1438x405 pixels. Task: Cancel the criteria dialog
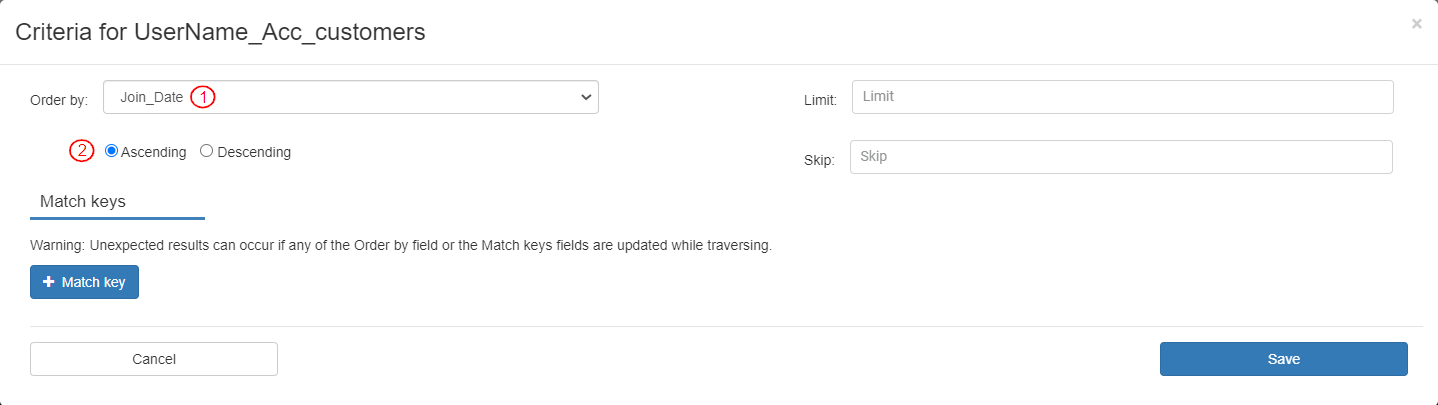tap(154, 359)
